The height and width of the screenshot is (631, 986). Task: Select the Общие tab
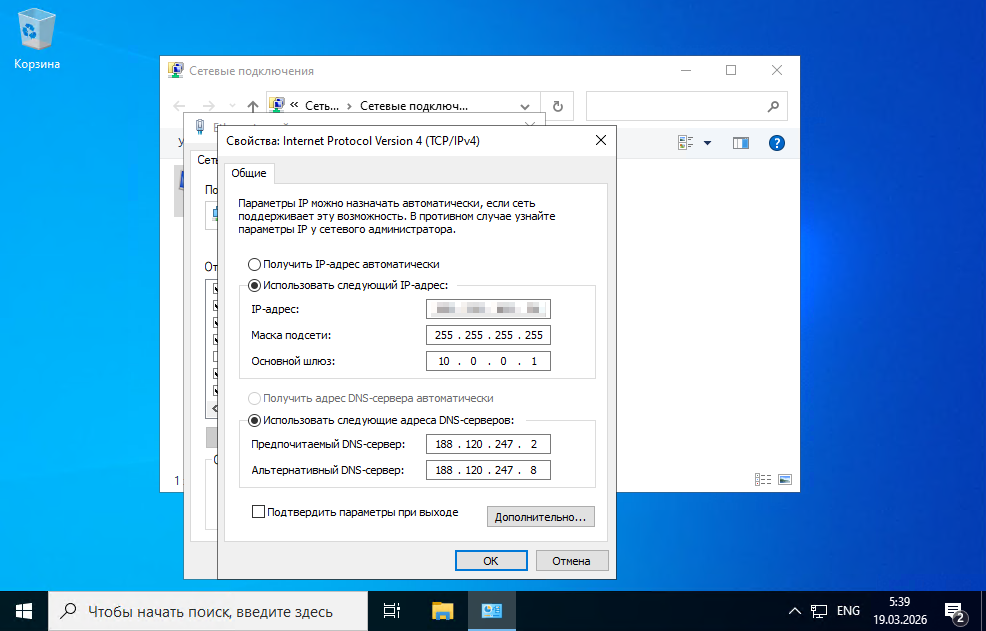point(249,173)
